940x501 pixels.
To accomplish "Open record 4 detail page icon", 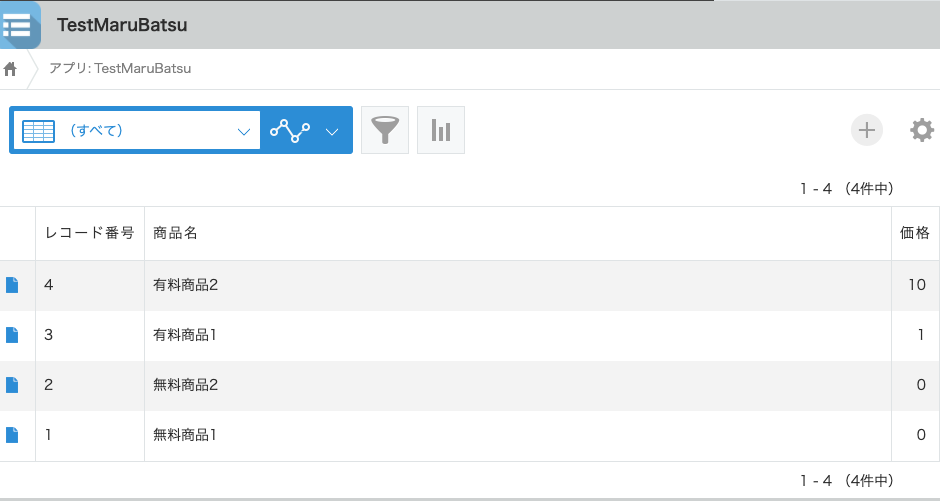I will click(12, 285).
